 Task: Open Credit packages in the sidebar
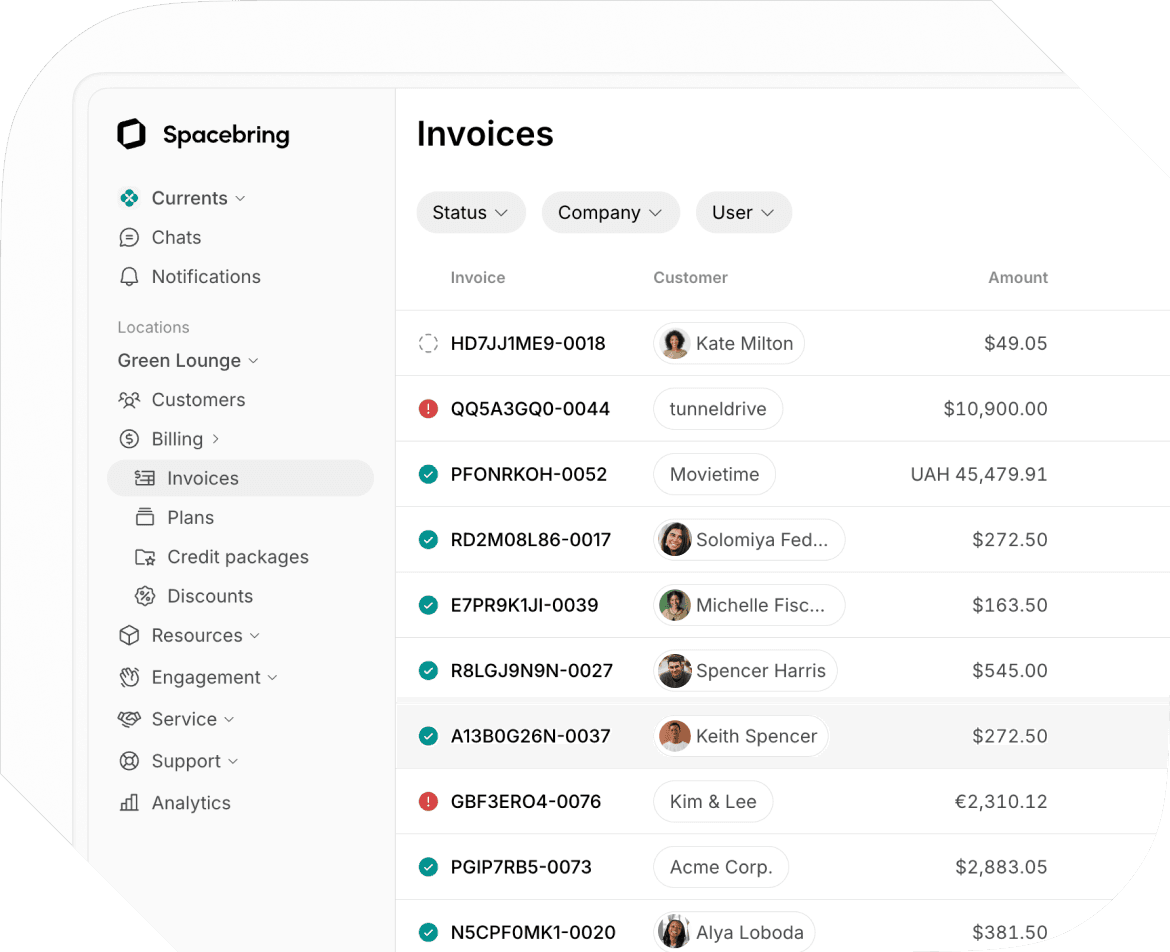coord(237,557)
